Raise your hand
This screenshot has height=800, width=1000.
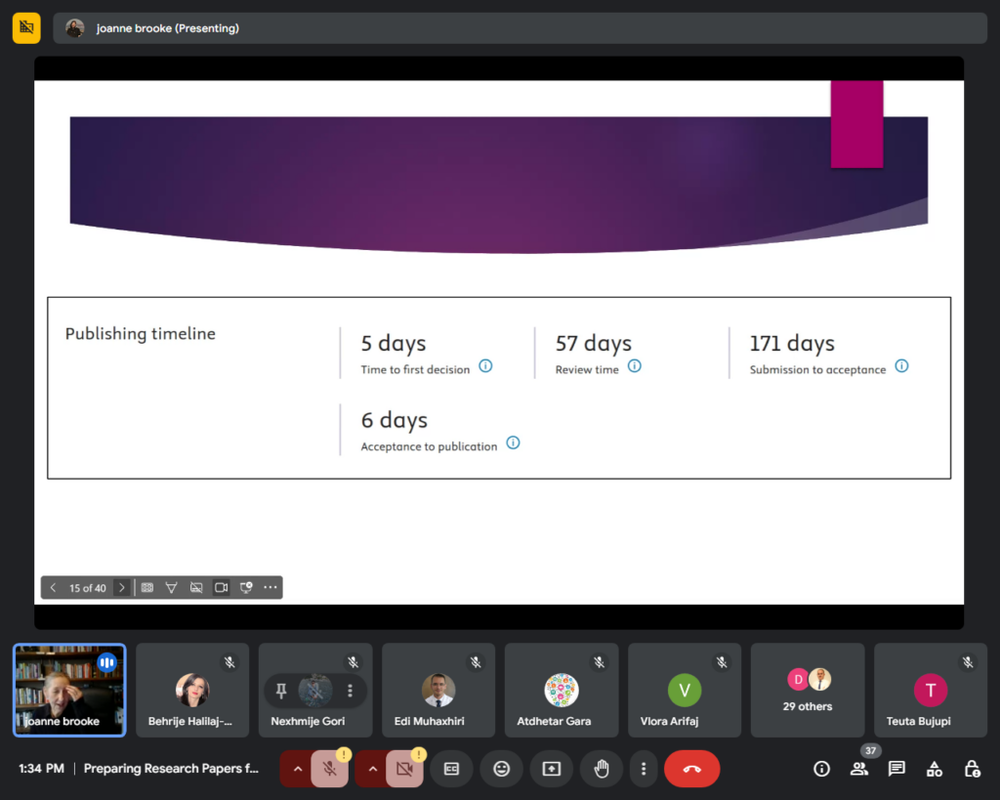point(601,769)
